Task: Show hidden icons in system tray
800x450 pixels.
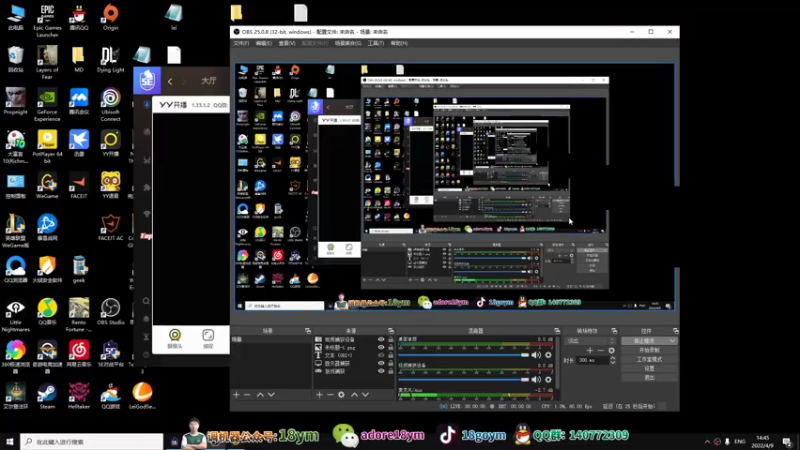Action: (707, 441)
